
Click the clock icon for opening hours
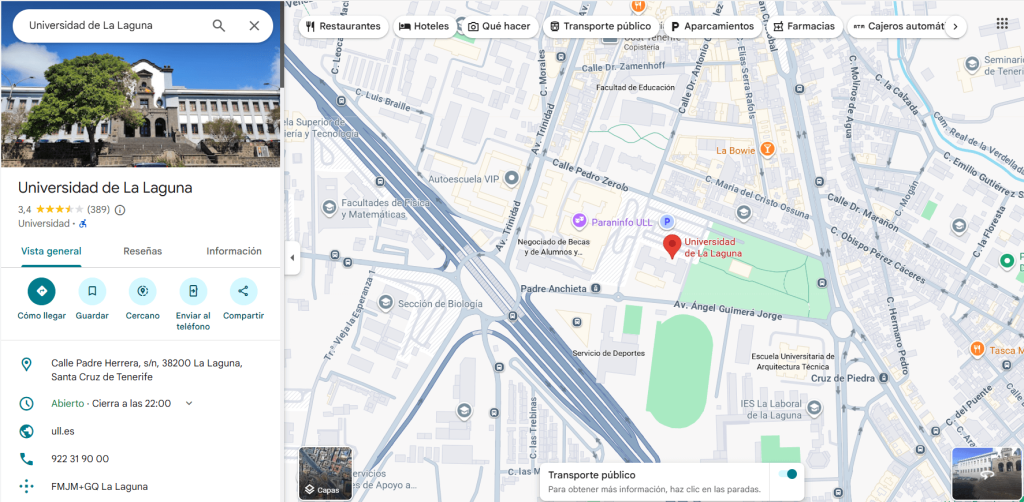(26, 403)
